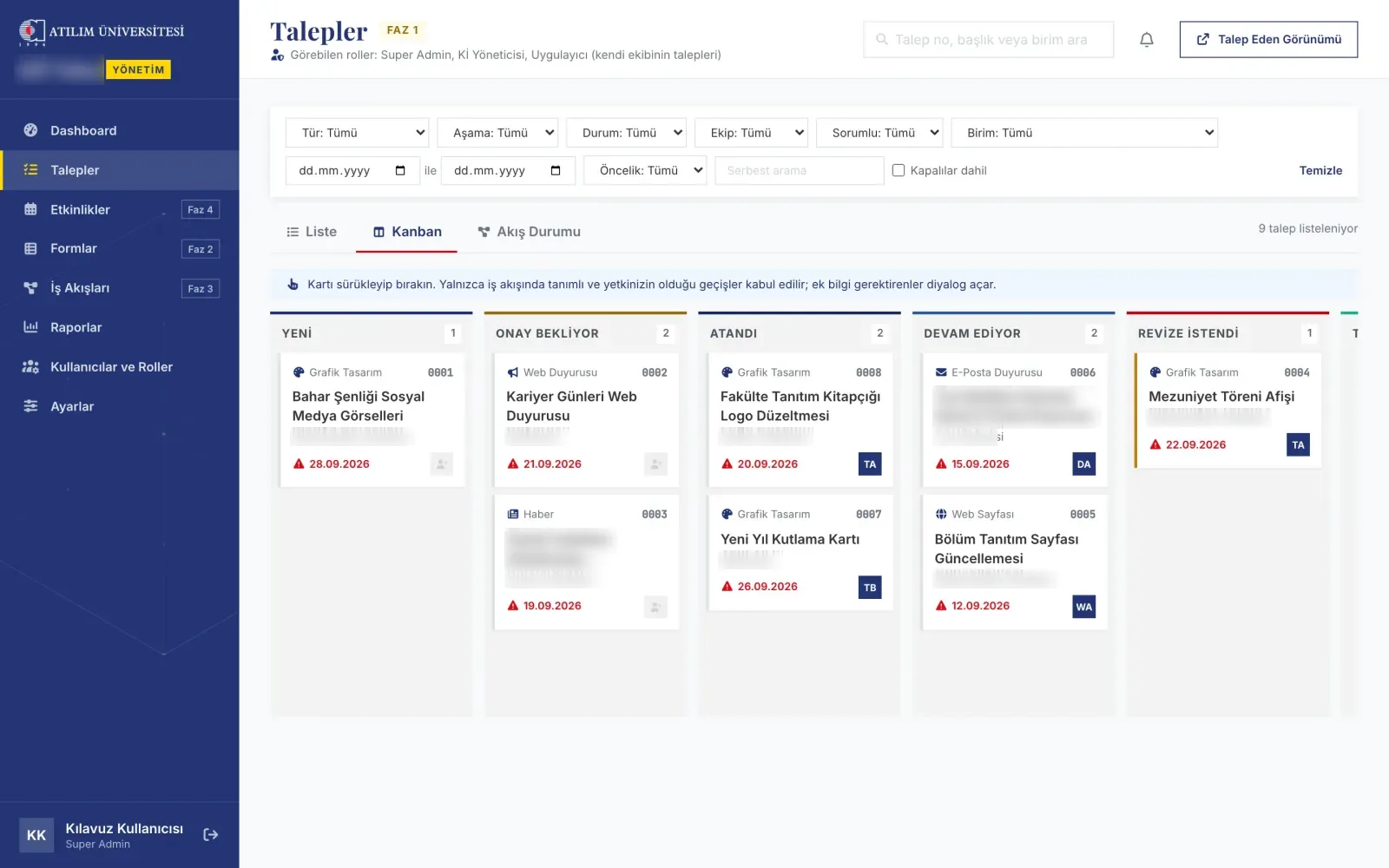Open the Birim: Tümü dropdown
The image size is (1389, 868).
click(x=1084, y=133)
